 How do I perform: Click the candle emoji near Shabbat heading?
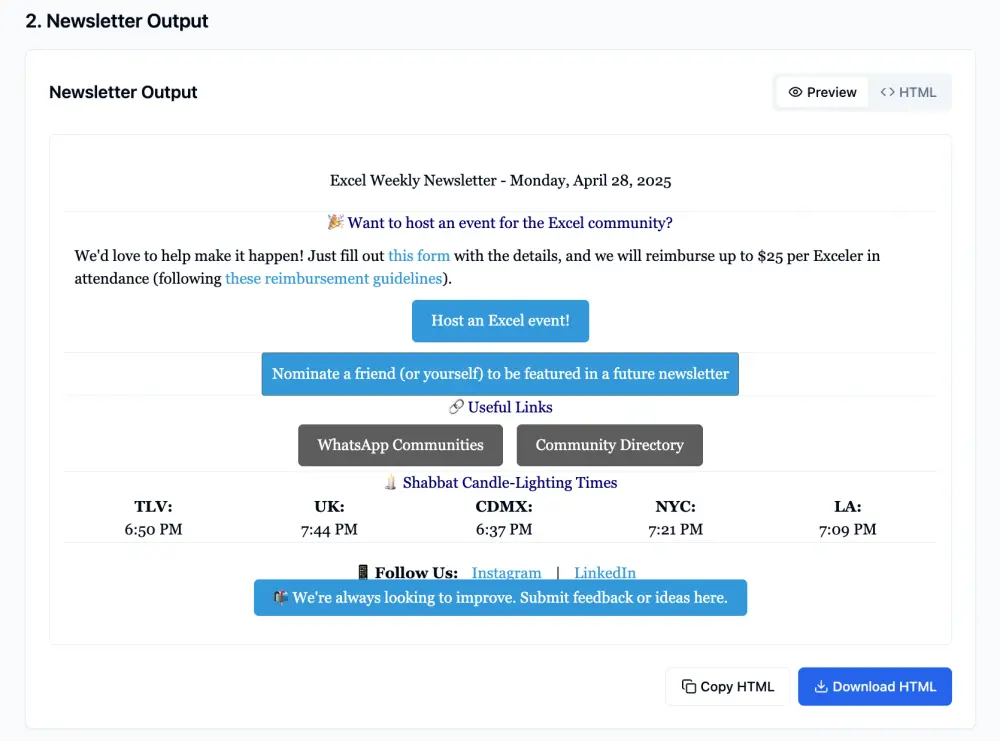click(x=390, y=482)
